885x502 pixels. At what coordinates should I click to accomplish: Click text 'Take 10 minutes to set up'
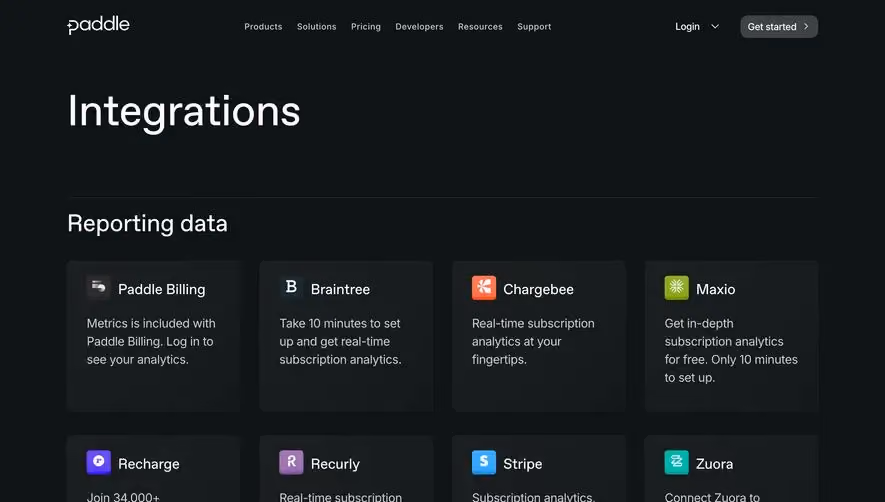[x=340, y=332]
